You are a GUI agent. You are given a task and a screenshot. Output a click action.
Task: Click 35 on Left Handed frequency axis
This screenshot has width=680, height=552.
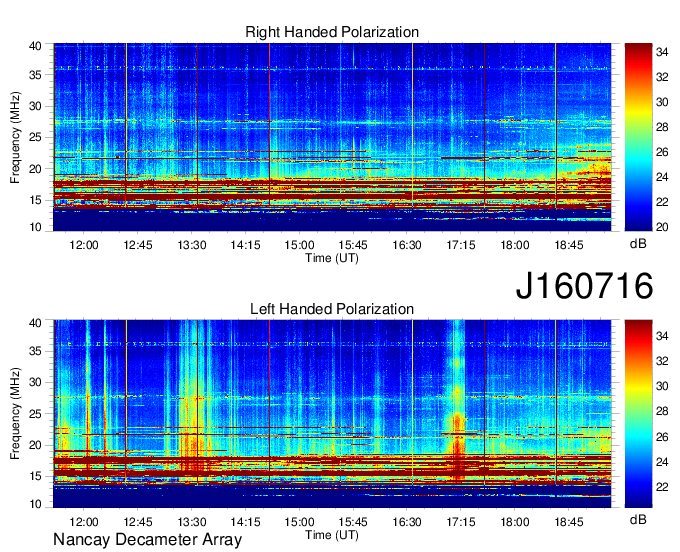pos(35,351)
